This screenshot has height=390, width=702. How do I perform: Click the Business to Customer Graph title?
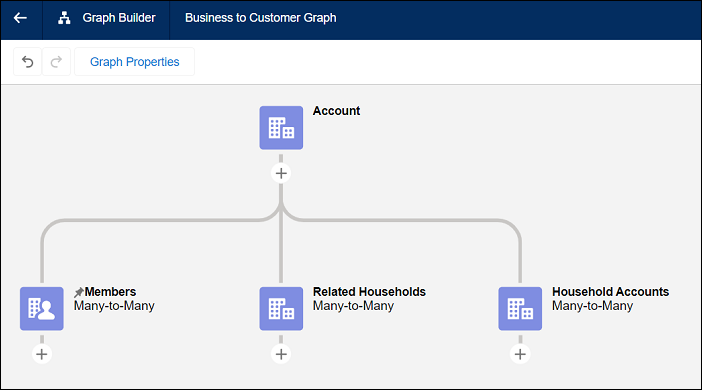tap(261, 18)
